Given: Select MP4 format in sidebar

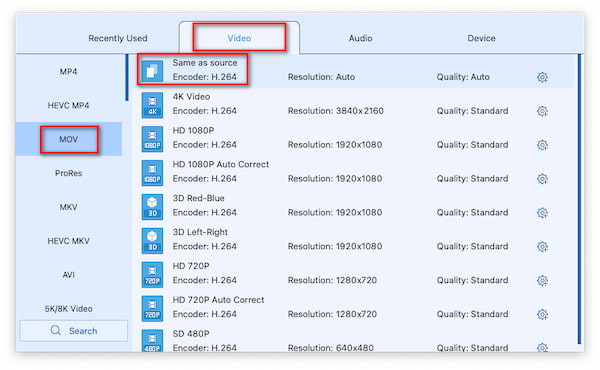Looking at the screenshot, I should point(68,72).
